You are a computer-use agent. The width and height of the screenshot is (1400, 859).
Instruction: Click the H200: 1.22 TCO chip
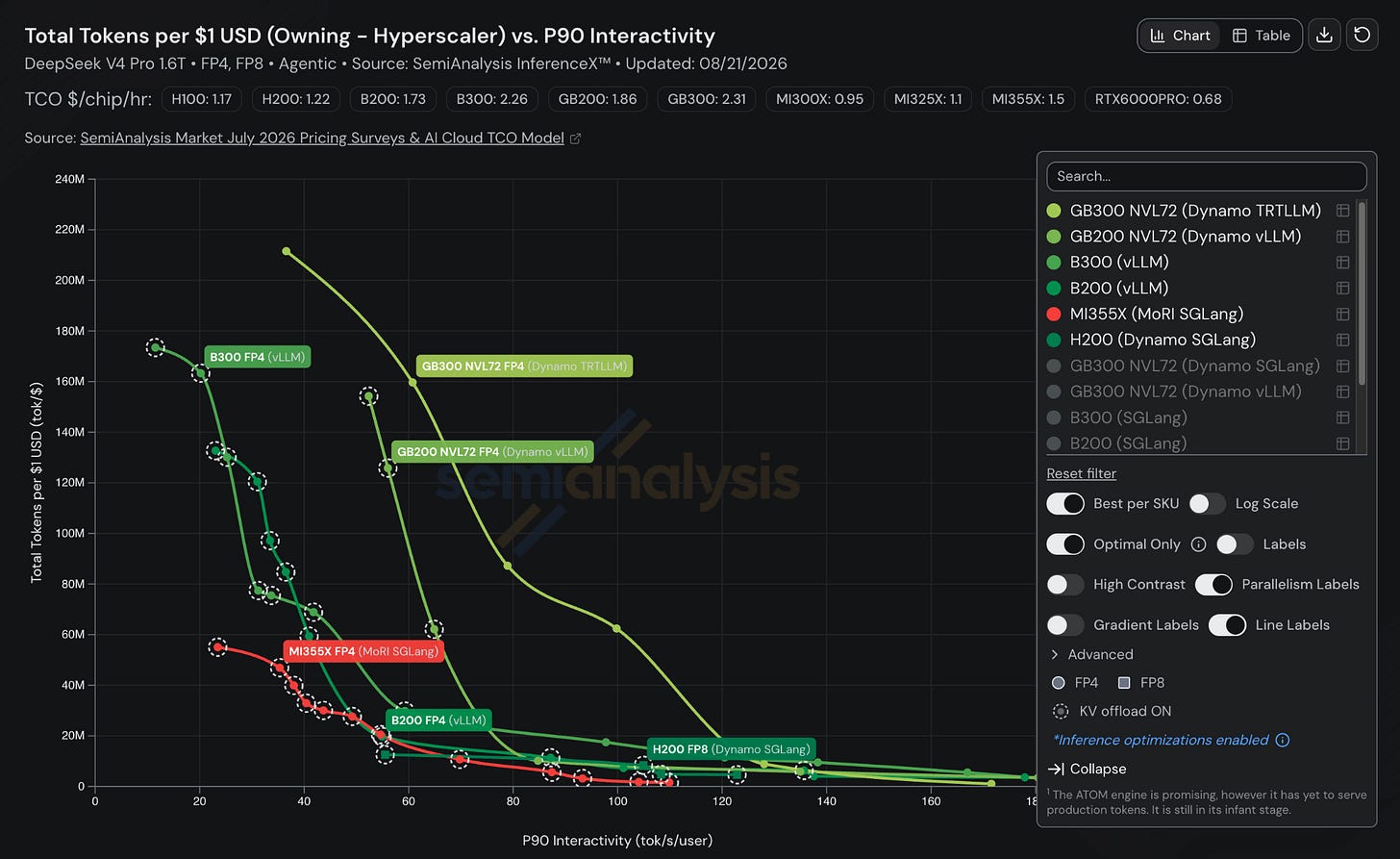296,99
